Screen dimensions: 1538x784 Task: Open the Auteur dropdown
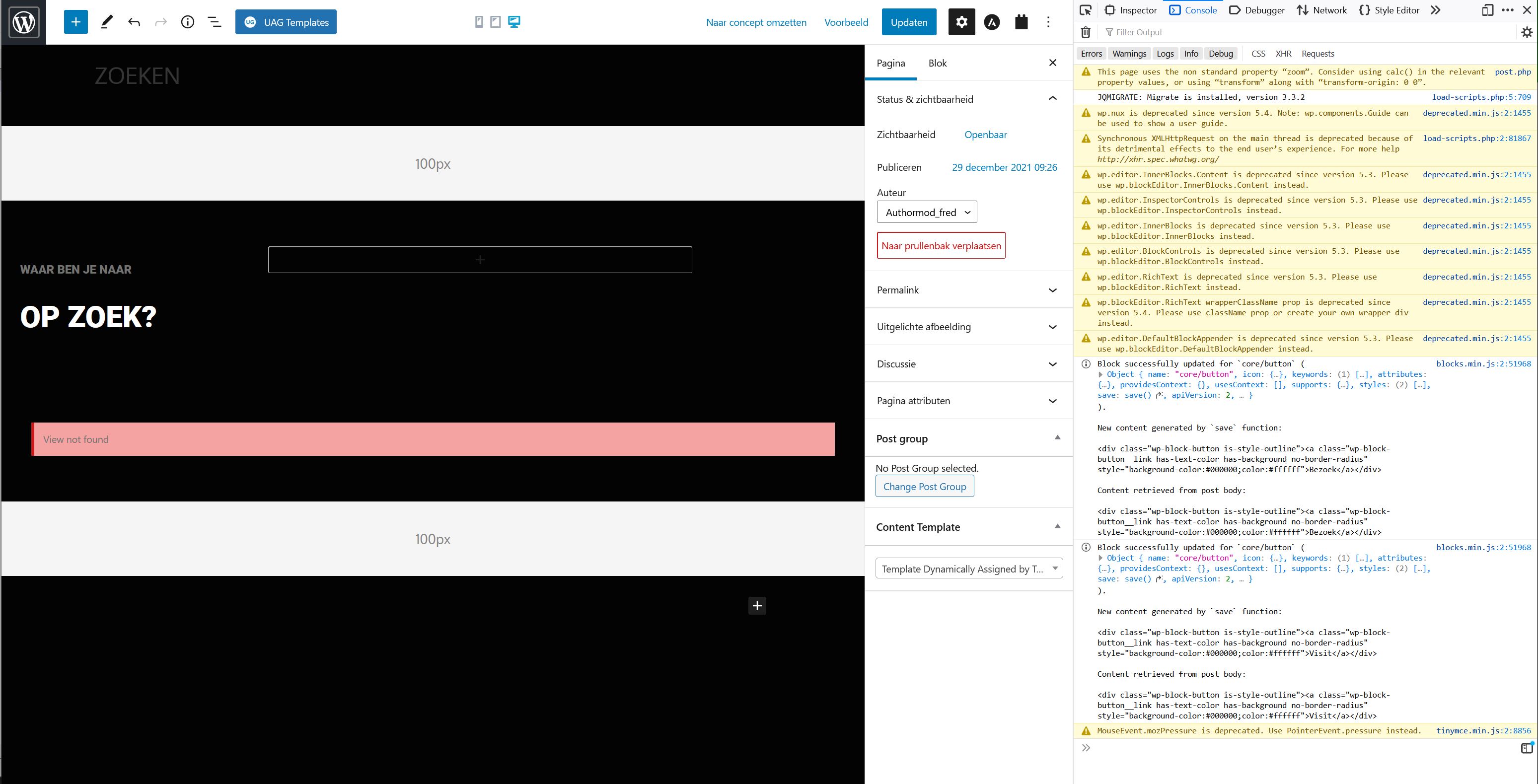tap(927, 212)
